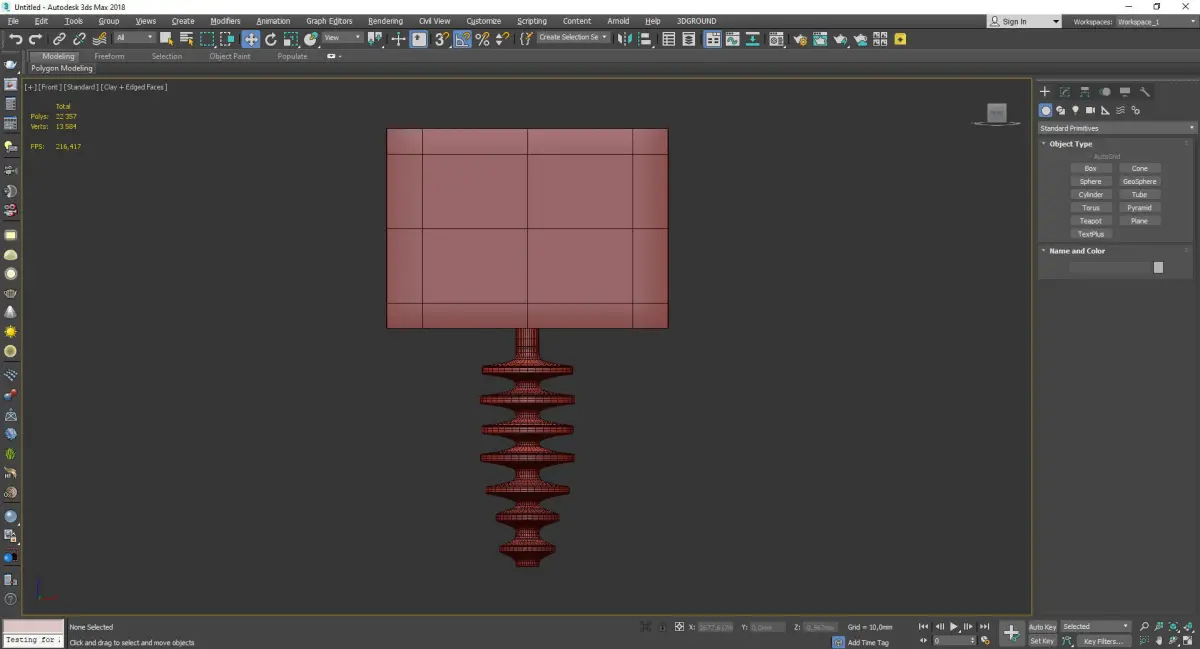Activate the Select and Move tool

click(250, 39)
